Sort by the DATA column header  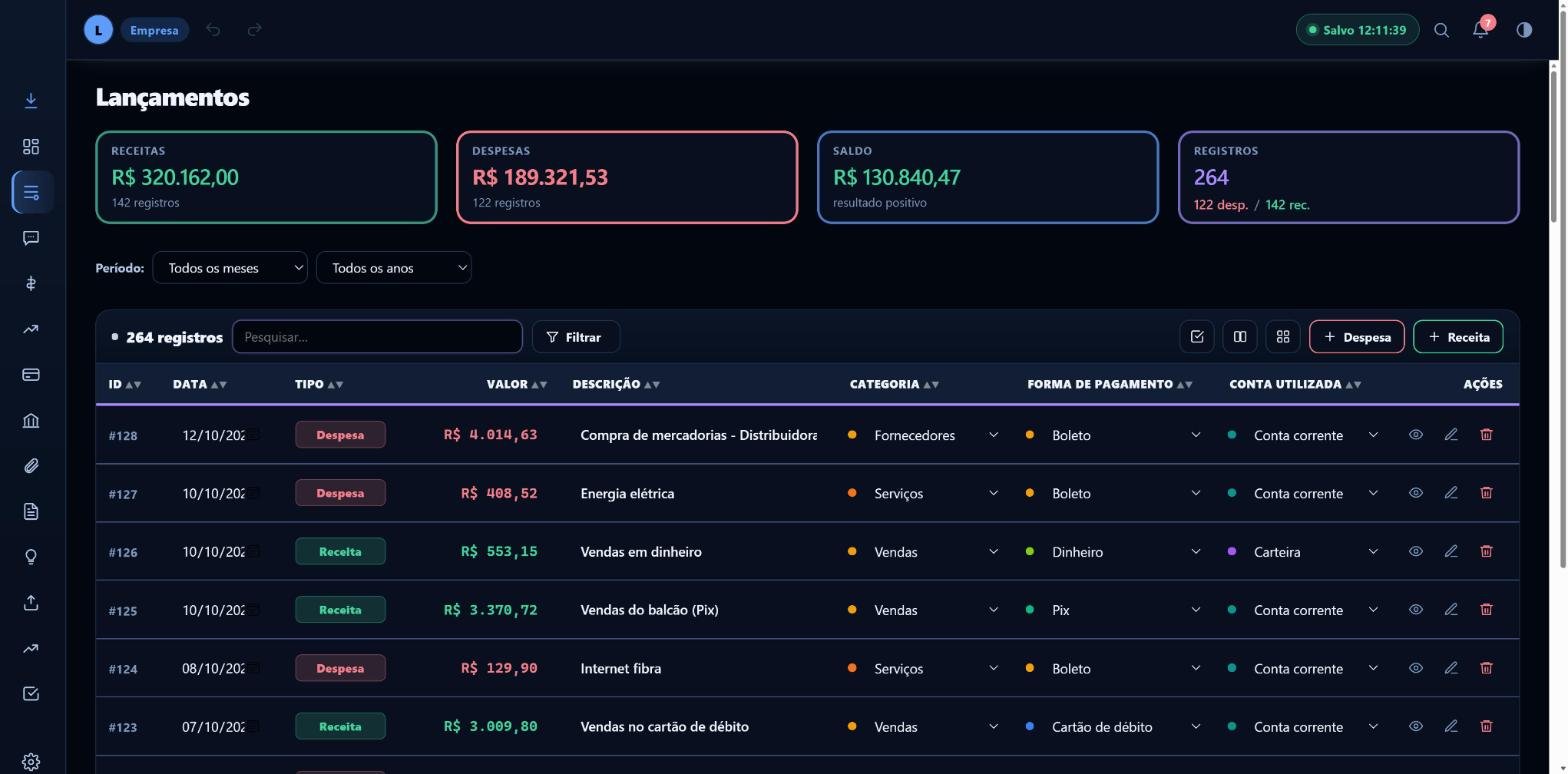199,384
